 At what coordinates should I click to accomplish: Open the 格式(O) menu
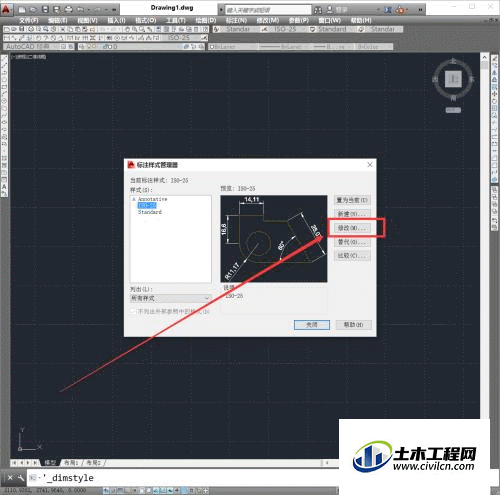point(146,20)
